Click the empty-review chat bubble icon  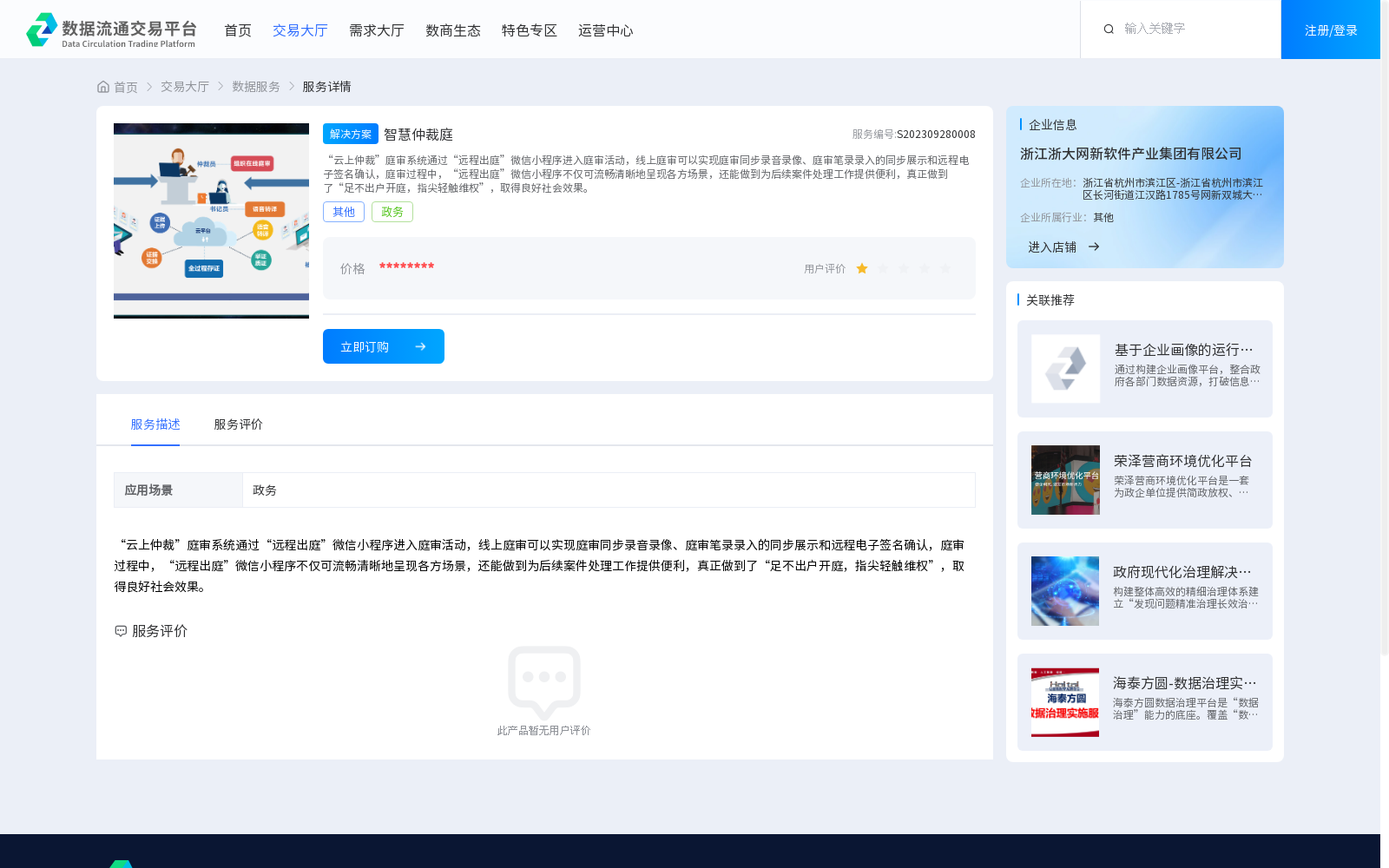(x=544, y=683)
